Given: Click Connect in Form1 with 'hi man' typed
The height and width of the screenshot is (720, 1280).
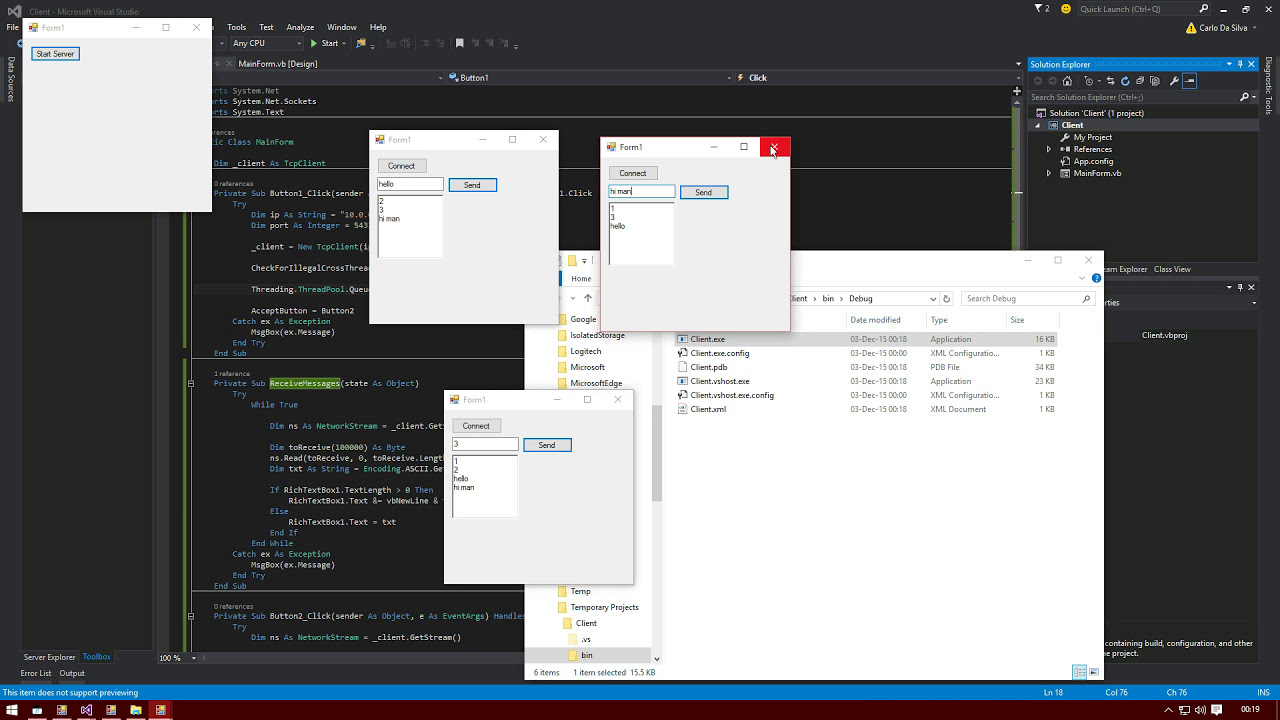Looking at the screenshot, I should [633, 173].
